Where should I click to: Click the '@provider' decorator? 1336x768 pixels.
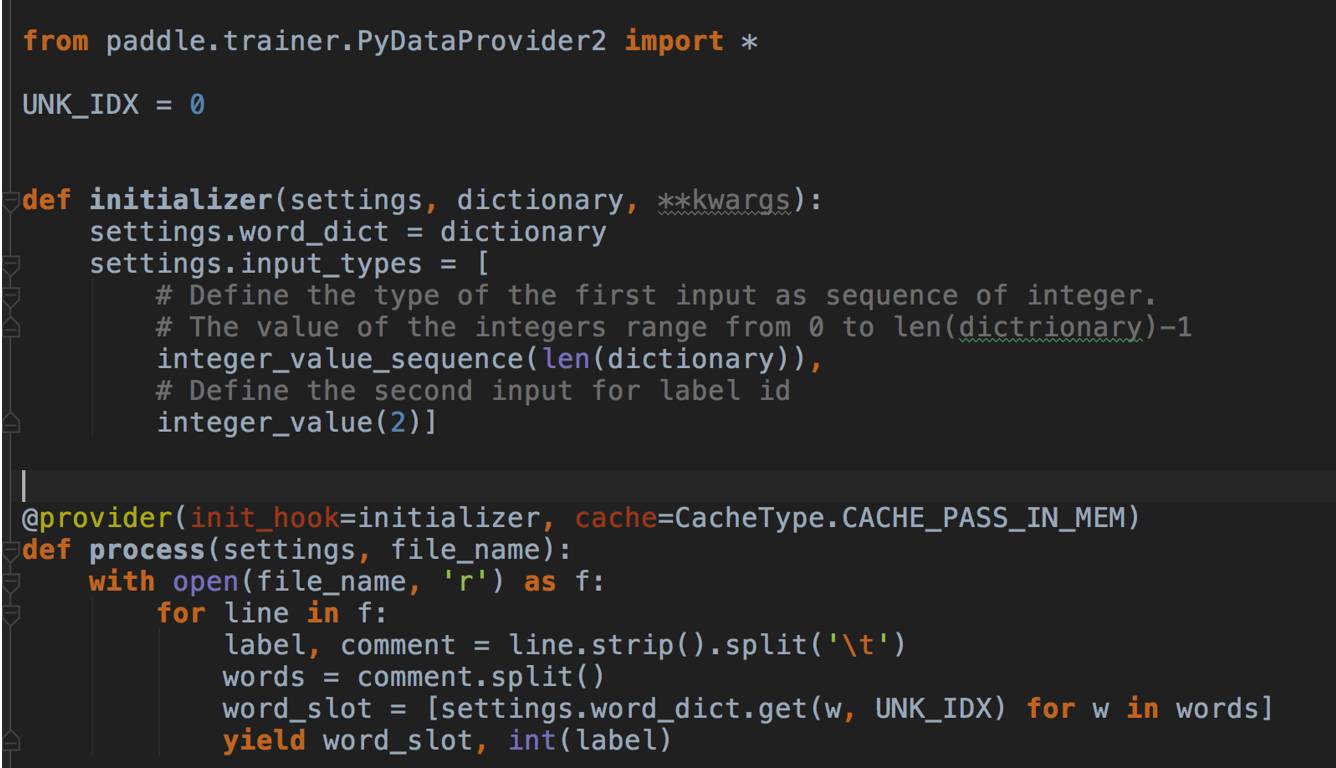coord(96,519)
